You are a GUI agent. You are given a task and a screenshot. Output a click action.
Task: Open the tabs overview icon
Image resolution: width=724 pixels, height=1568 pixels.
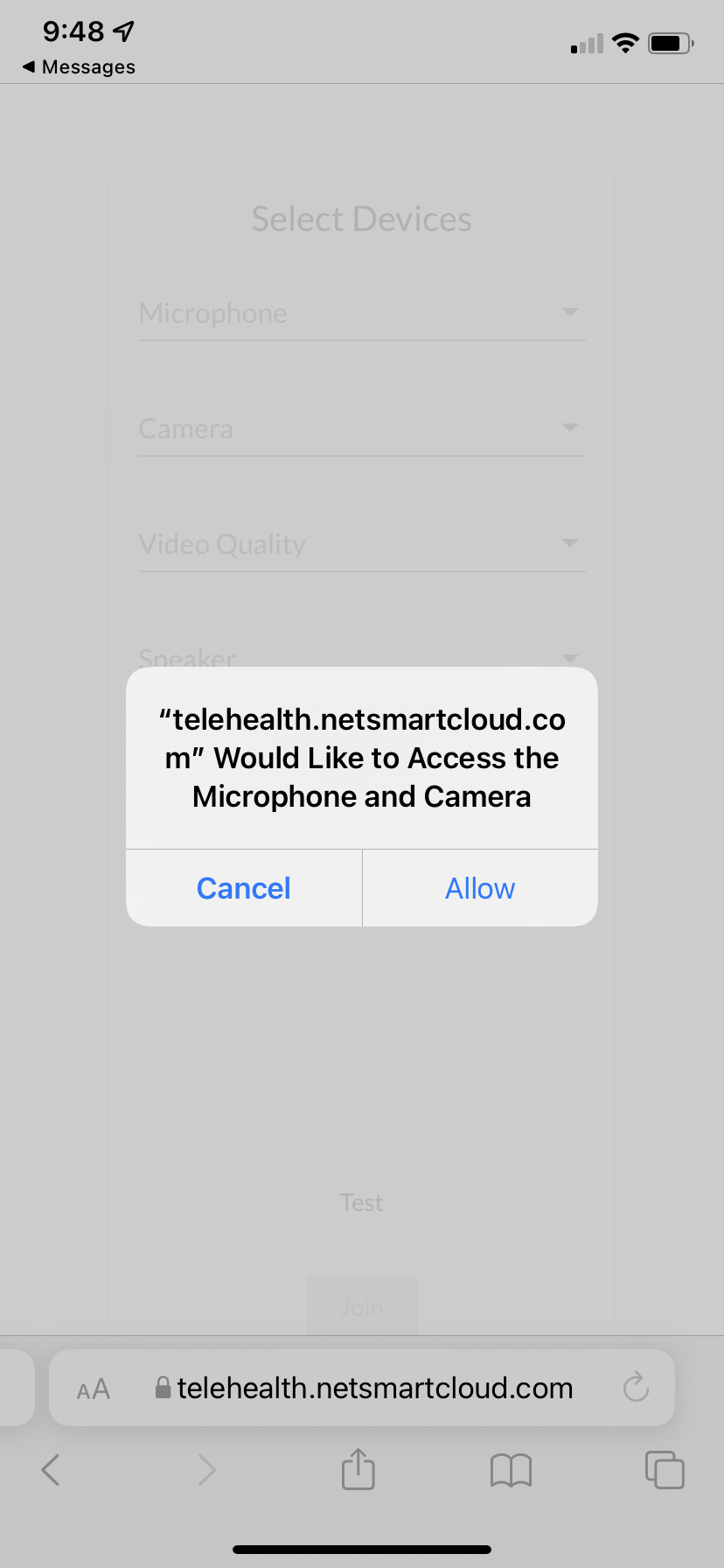665,1469
